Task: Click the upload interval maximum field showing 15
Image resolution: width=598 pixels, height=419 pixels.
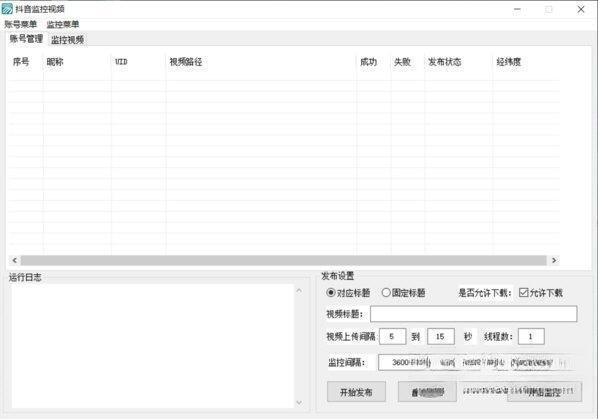Action: coord(440,337)
